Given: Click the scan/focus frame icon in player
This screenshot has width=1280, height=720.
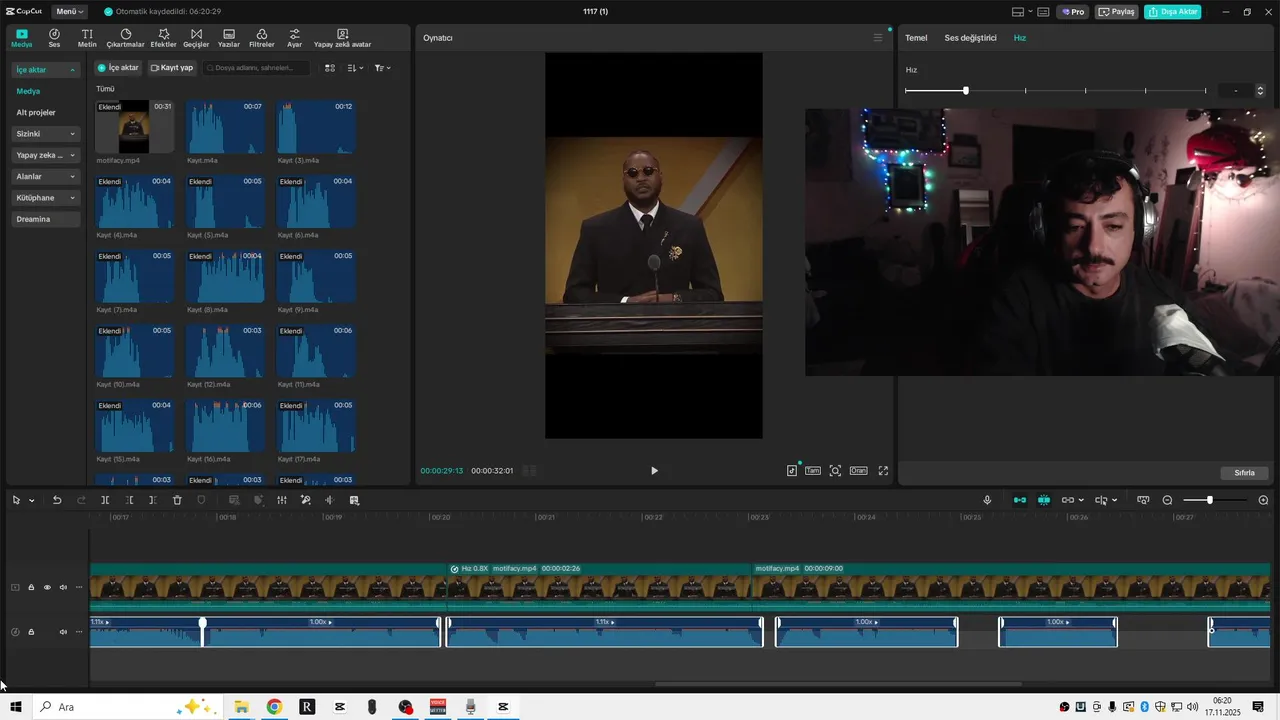Looking at the screenshot, I should coord(835,471).
